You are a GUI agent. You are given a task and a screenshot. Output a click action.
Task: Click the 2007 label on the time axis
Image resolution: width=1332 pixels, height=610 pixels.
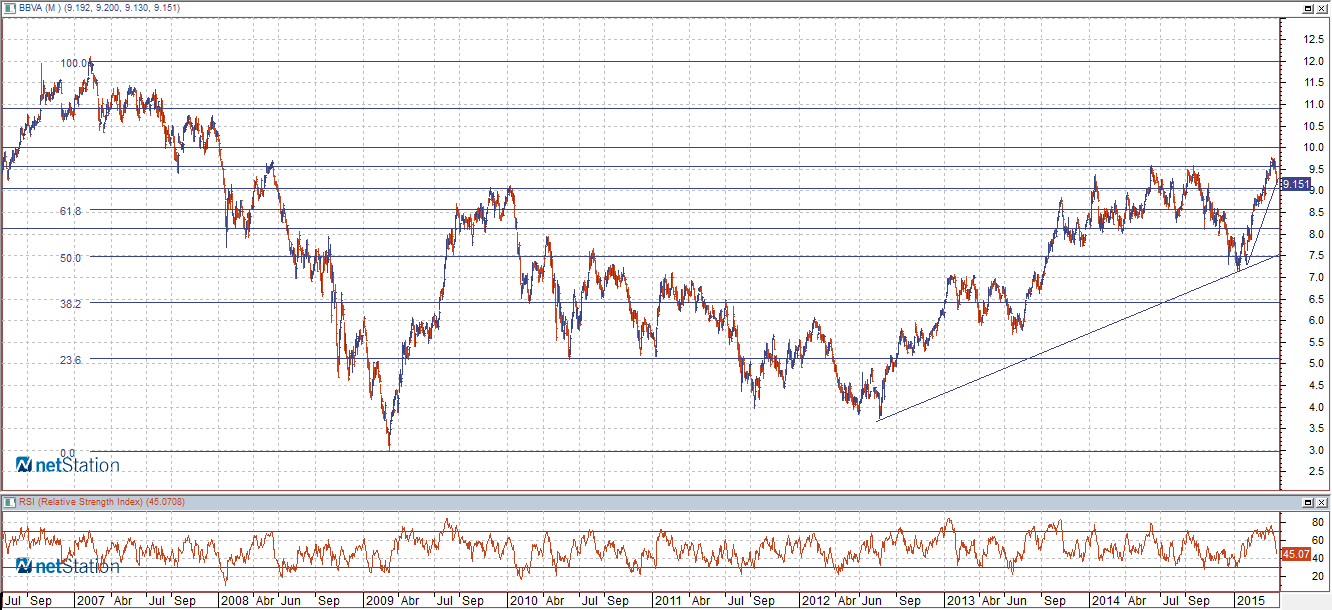[91, 601]
